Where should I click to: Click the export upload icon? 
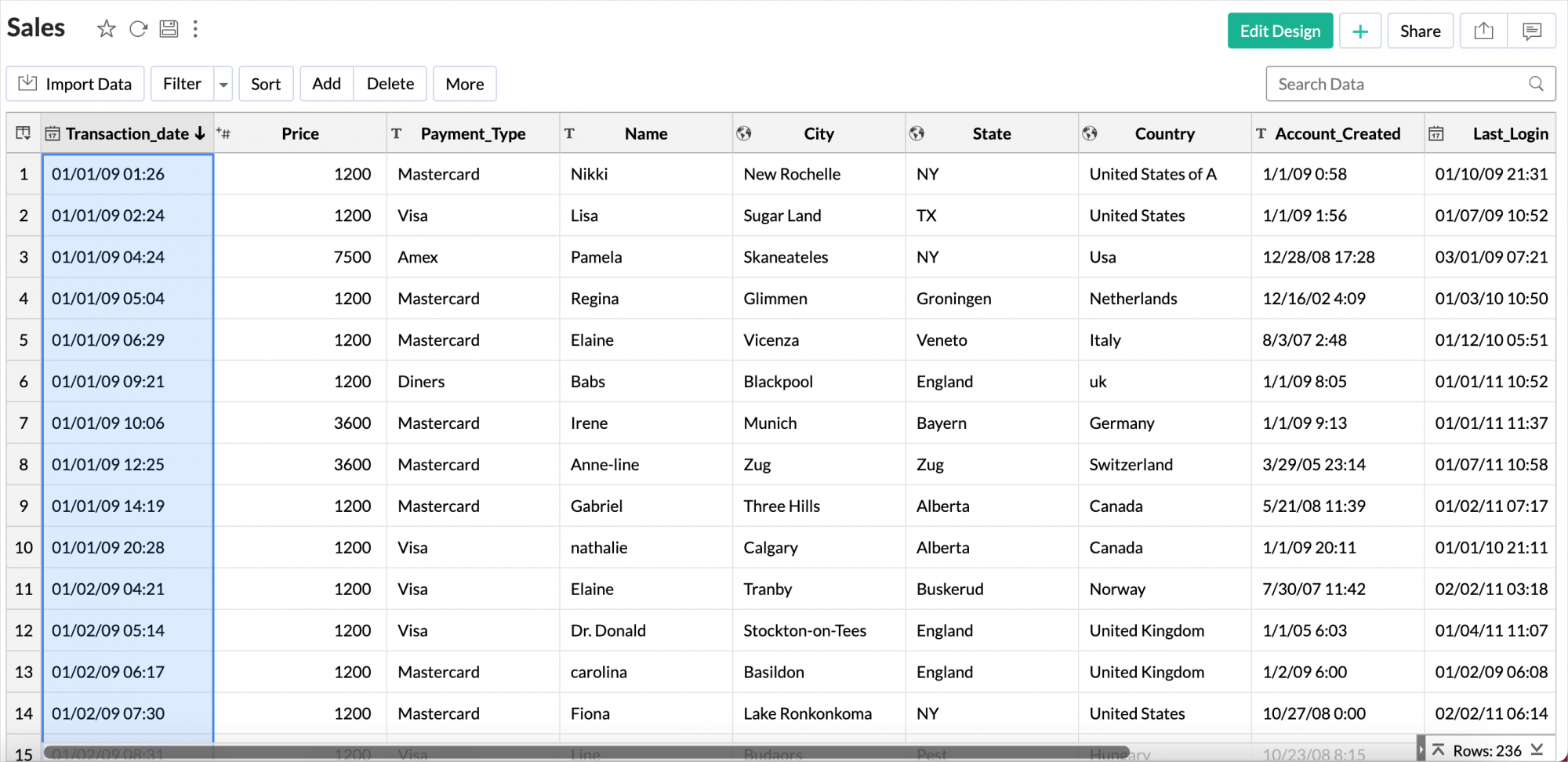click(x=1483, y=31)
